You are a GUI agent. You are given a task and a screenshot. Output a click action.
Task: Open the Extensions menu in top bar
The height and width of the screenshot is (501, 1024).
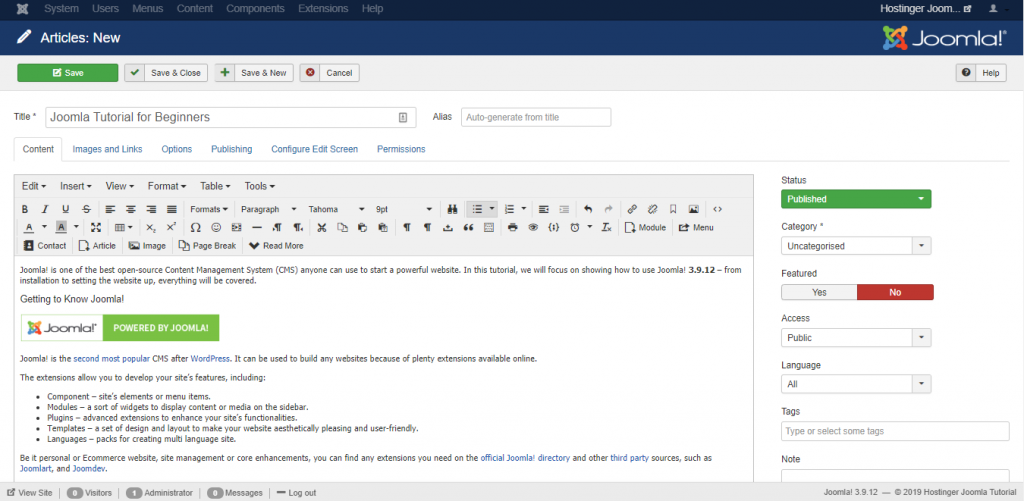(323, 9)
